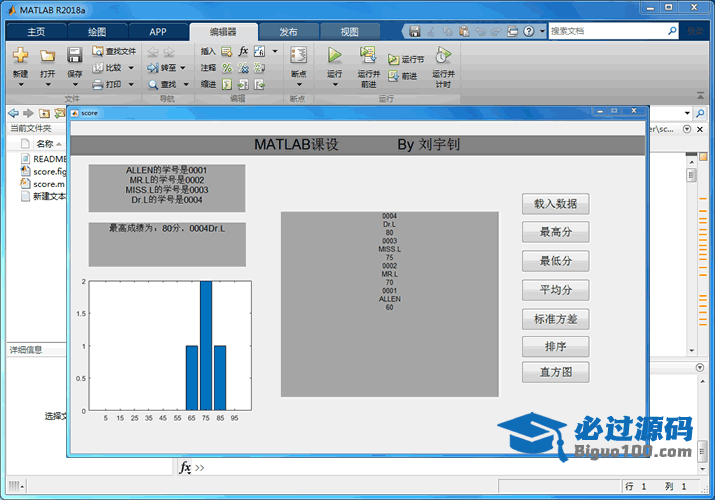
Task: Click the search magnifier in the documentation box
Action: click(672, 31)
